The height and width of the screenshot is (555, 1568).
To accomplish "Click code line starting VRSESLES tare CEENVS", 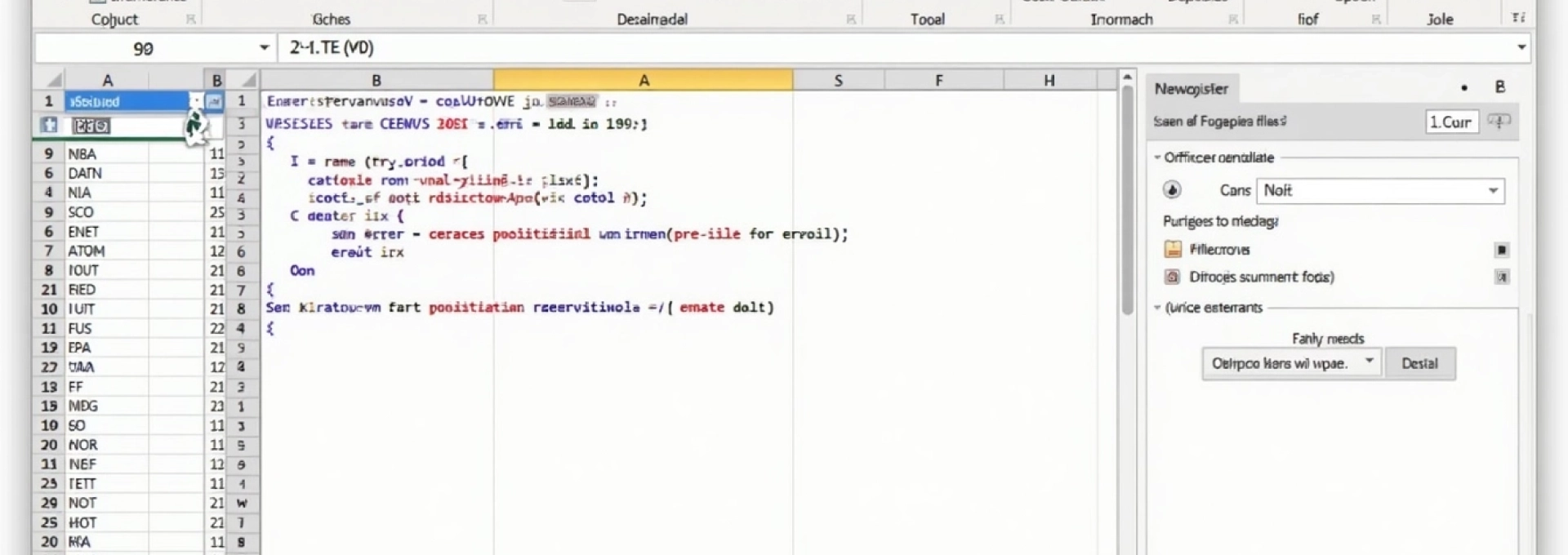I will (x=456, y=124).
